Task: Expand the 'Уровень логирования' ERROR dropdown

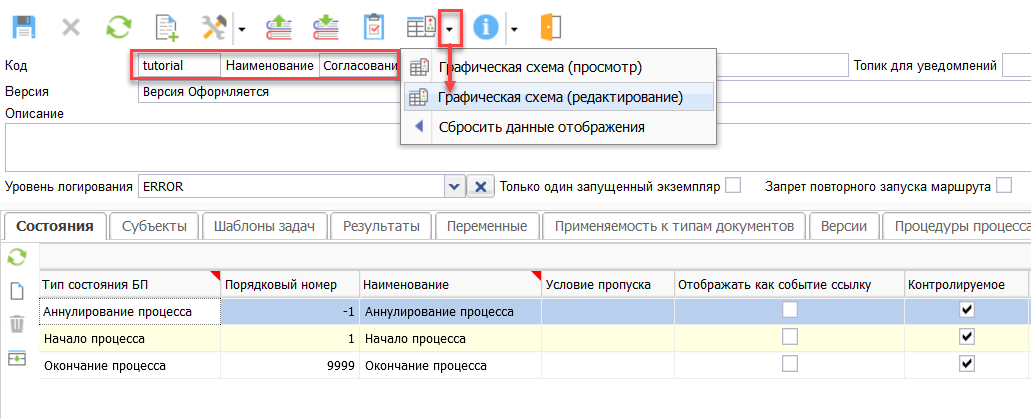Action: 454,187
